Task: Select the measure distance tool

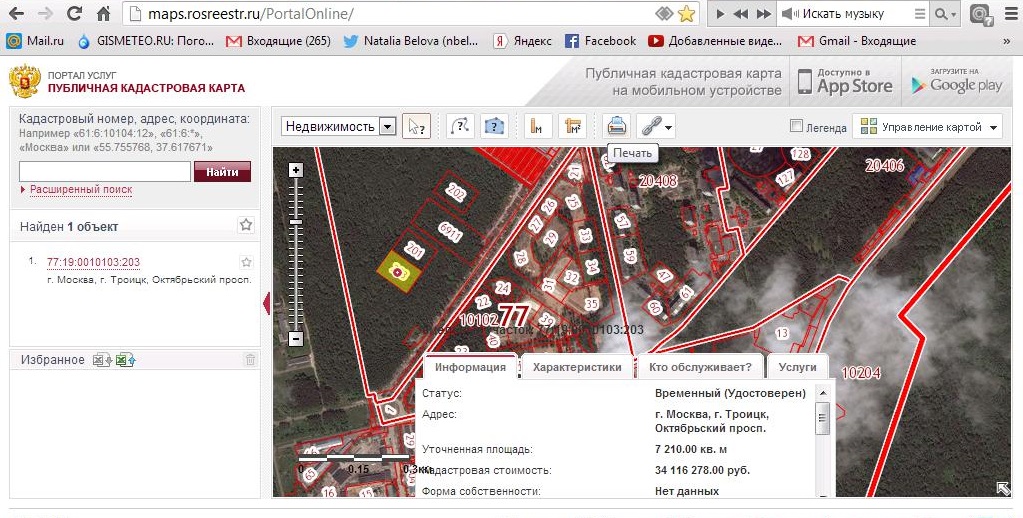Action: click(538, 126)
